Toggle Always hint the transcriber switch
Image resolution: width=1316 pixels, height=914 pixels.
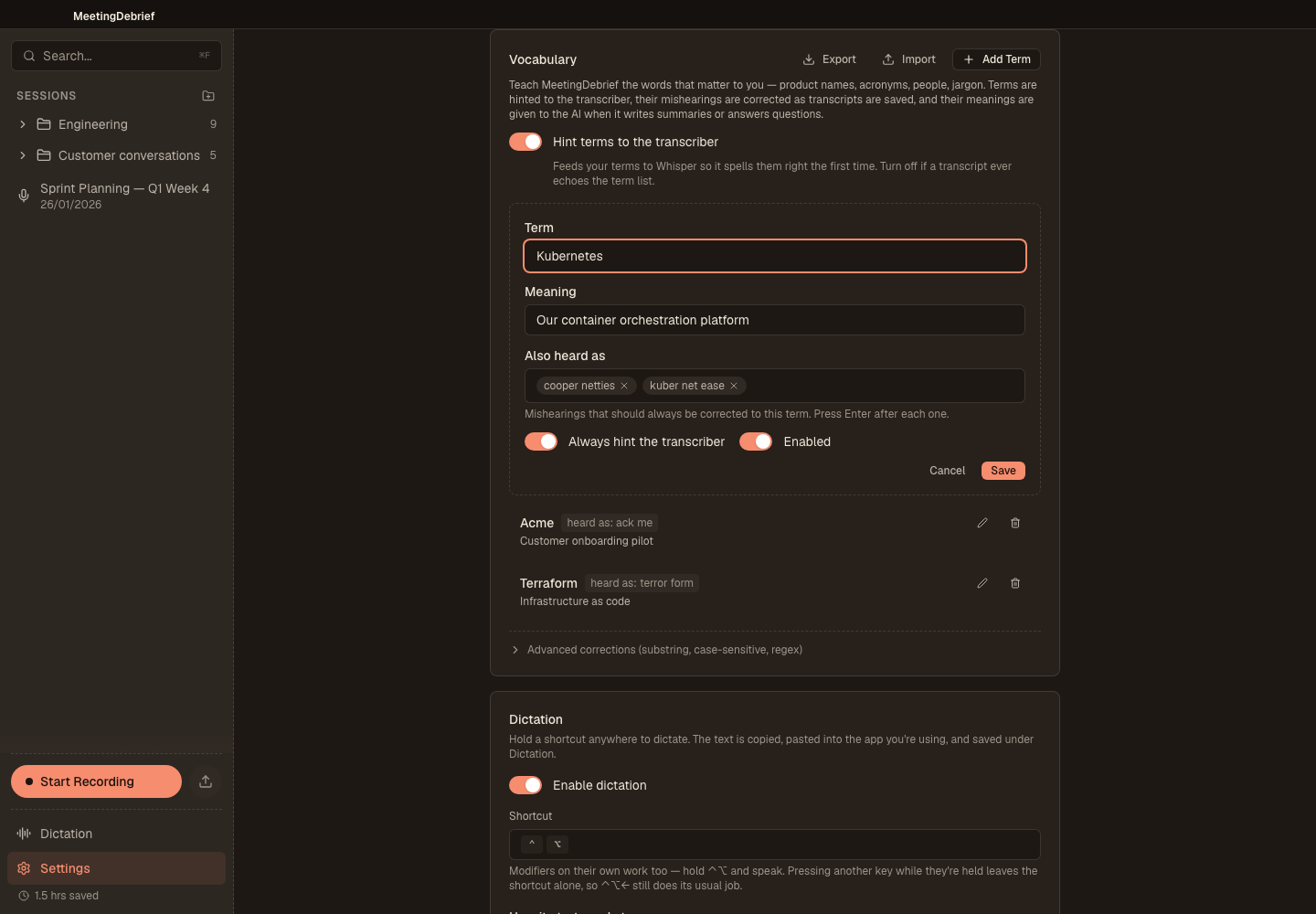541,441
